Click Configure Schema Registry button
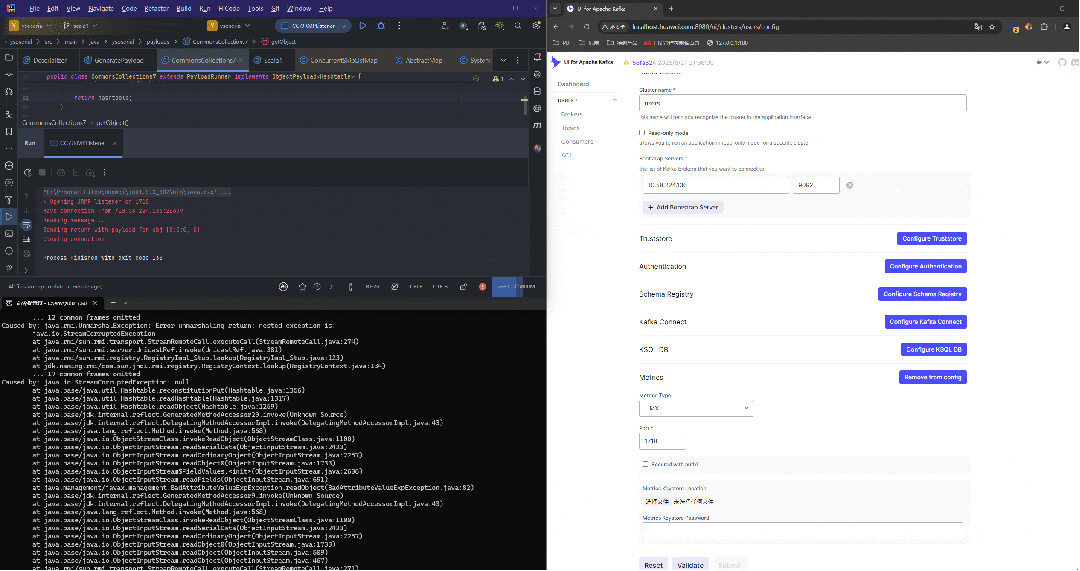The width and height of the screenshot is (1080, 571). (922, 294)
